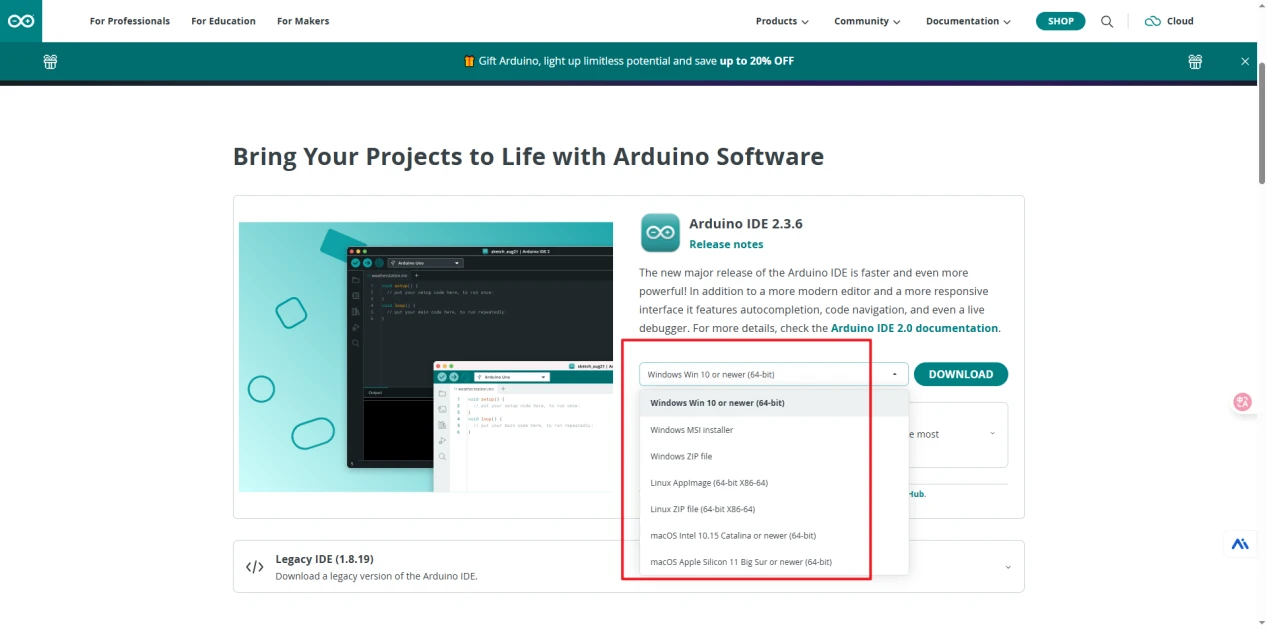This screenshot has height=629, width=1267.
Task: Click the OS selection dropdown box
Action: pos(773,374)
